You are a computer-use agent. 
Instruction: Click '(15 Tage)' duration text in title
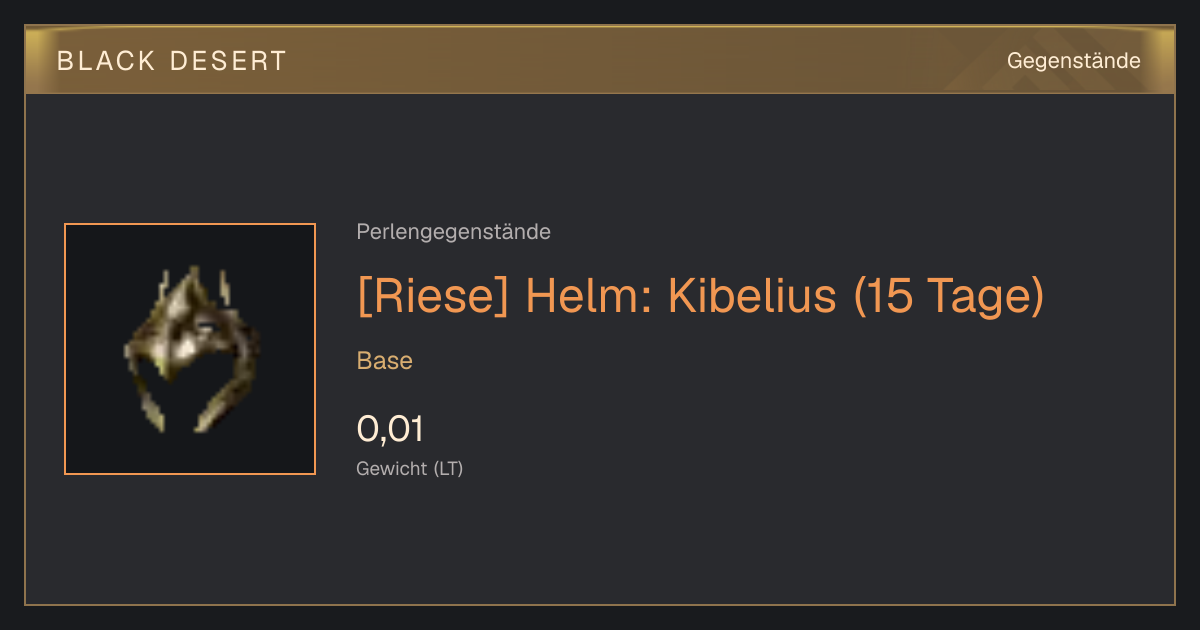949,297
